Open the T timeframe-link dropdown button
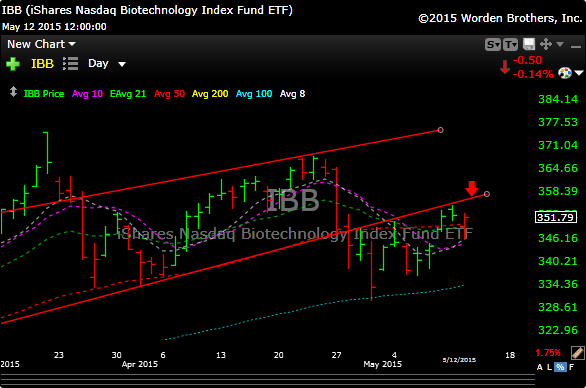This screenshot has width=586, height=388. click(x=510, y=45)
